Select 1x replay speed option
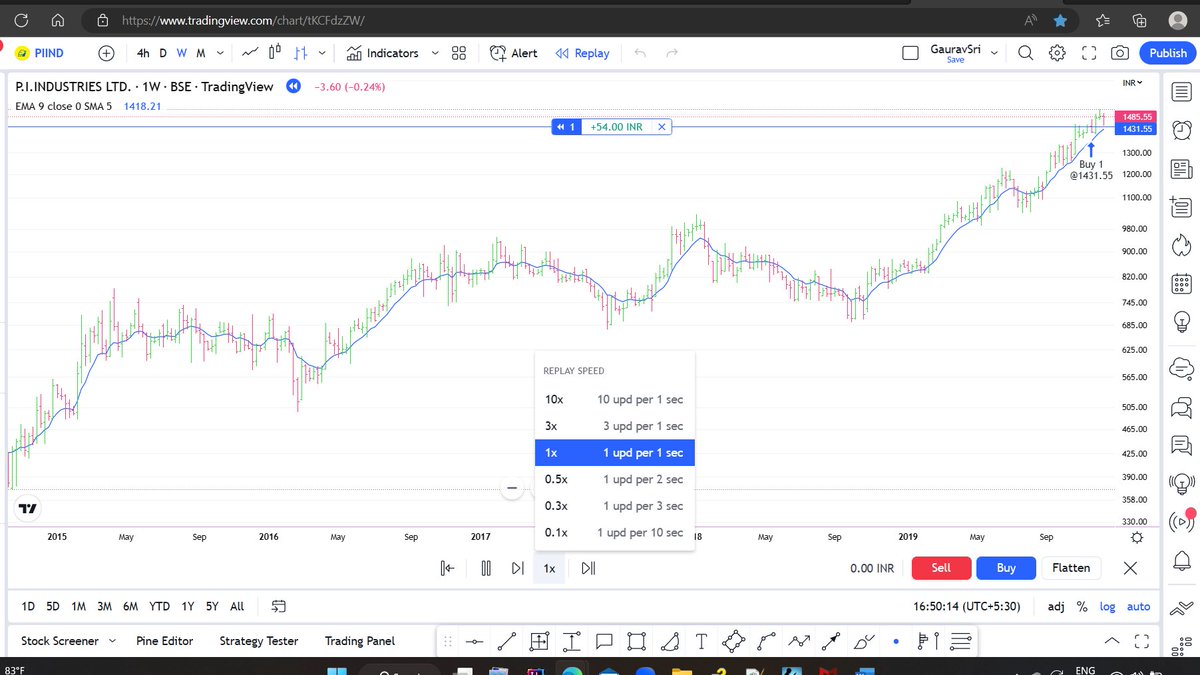Image resolution: width=1200 pixels, height=675 pixels. (614, 453)
